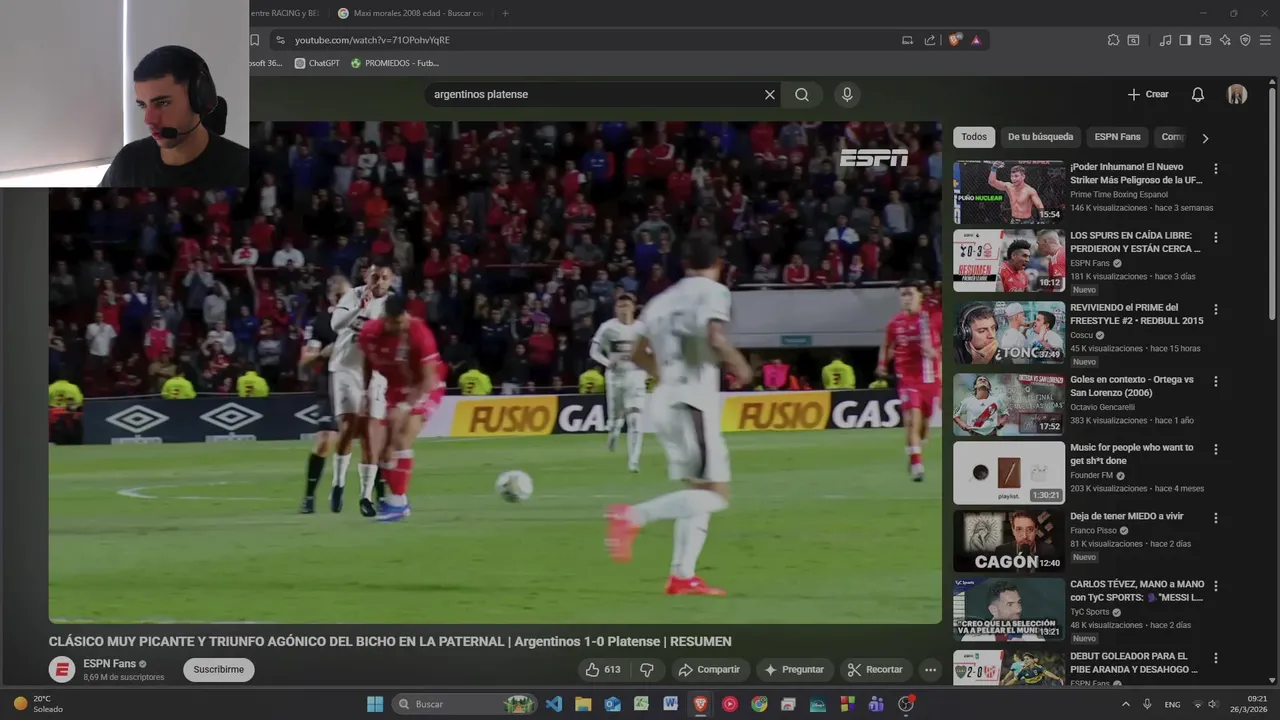Image resolution: width=1280 pixels, height=720 pixels.
Task: Click the Recortar button
Action: point(874,670)
